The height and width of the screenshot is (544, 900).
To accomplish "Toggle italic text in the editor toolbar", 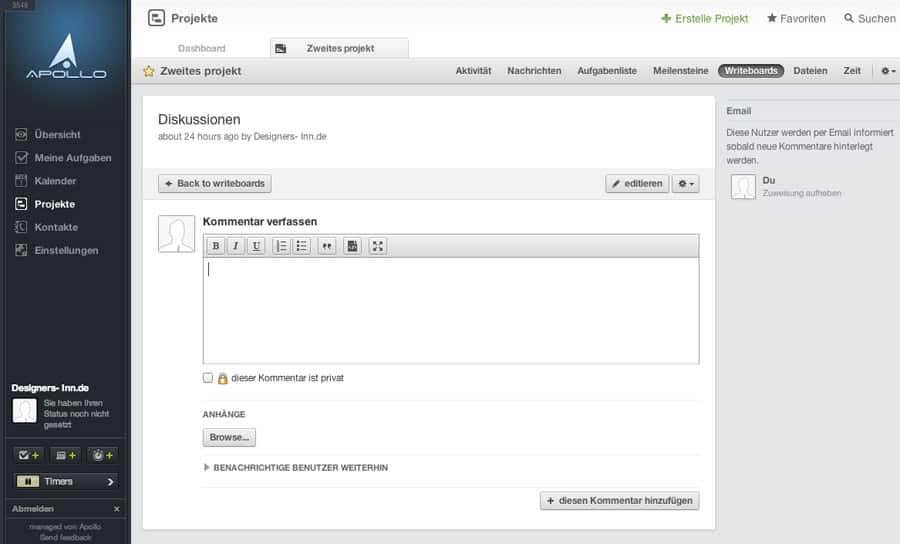I will pos(235,246).
